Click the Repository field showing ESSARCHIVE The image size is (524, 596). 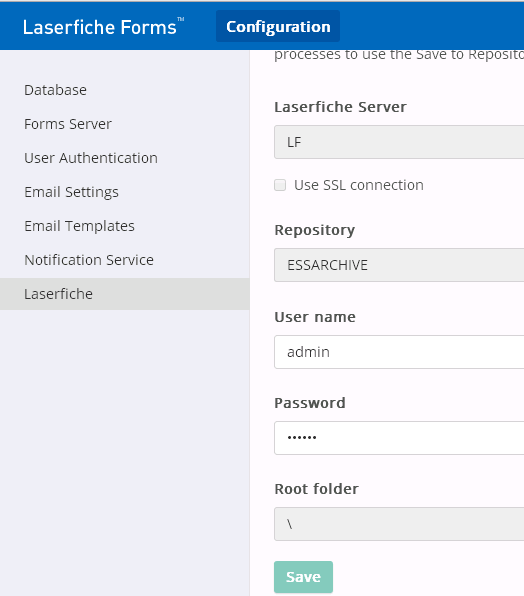tap(399, 265)
